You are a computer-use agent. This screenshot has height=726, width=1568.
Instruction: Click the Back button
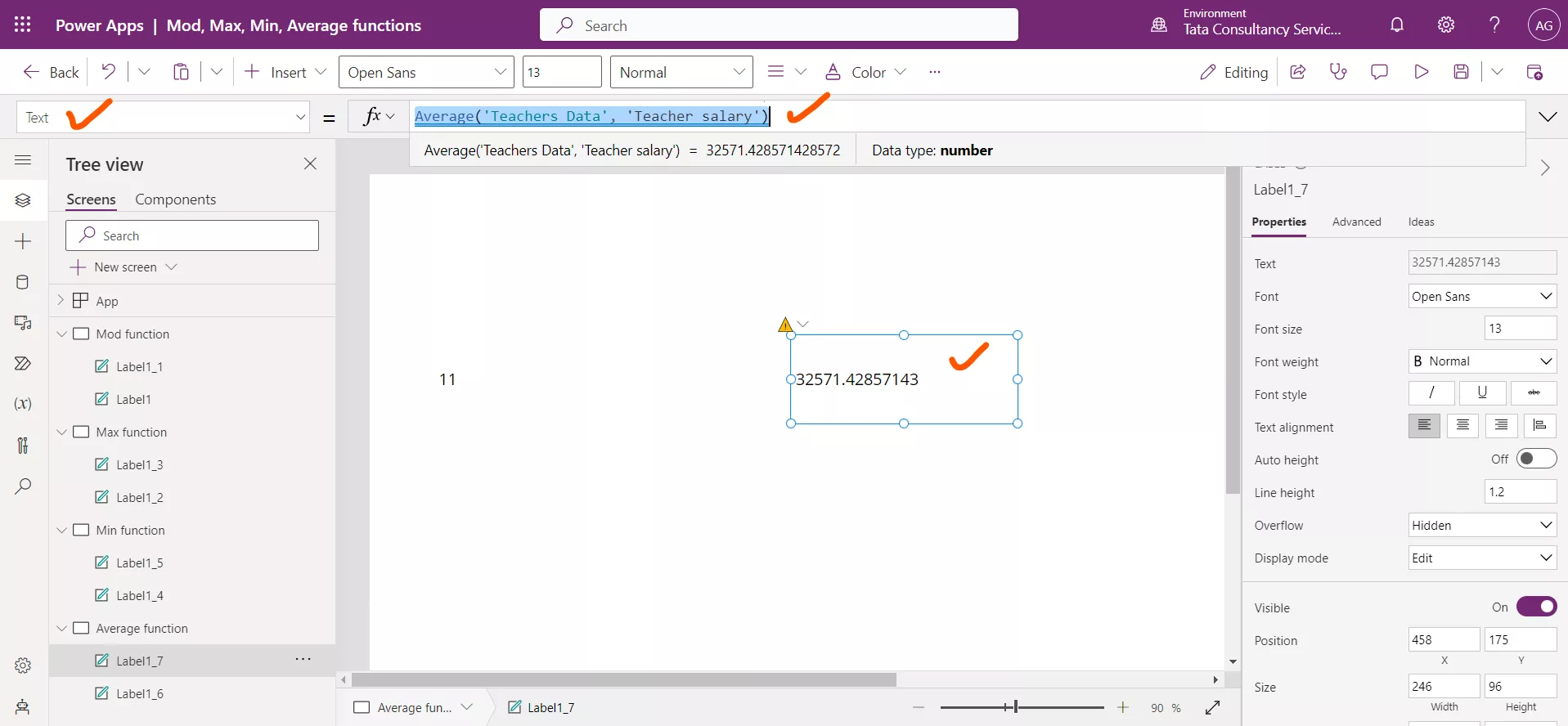coord(51,72)
